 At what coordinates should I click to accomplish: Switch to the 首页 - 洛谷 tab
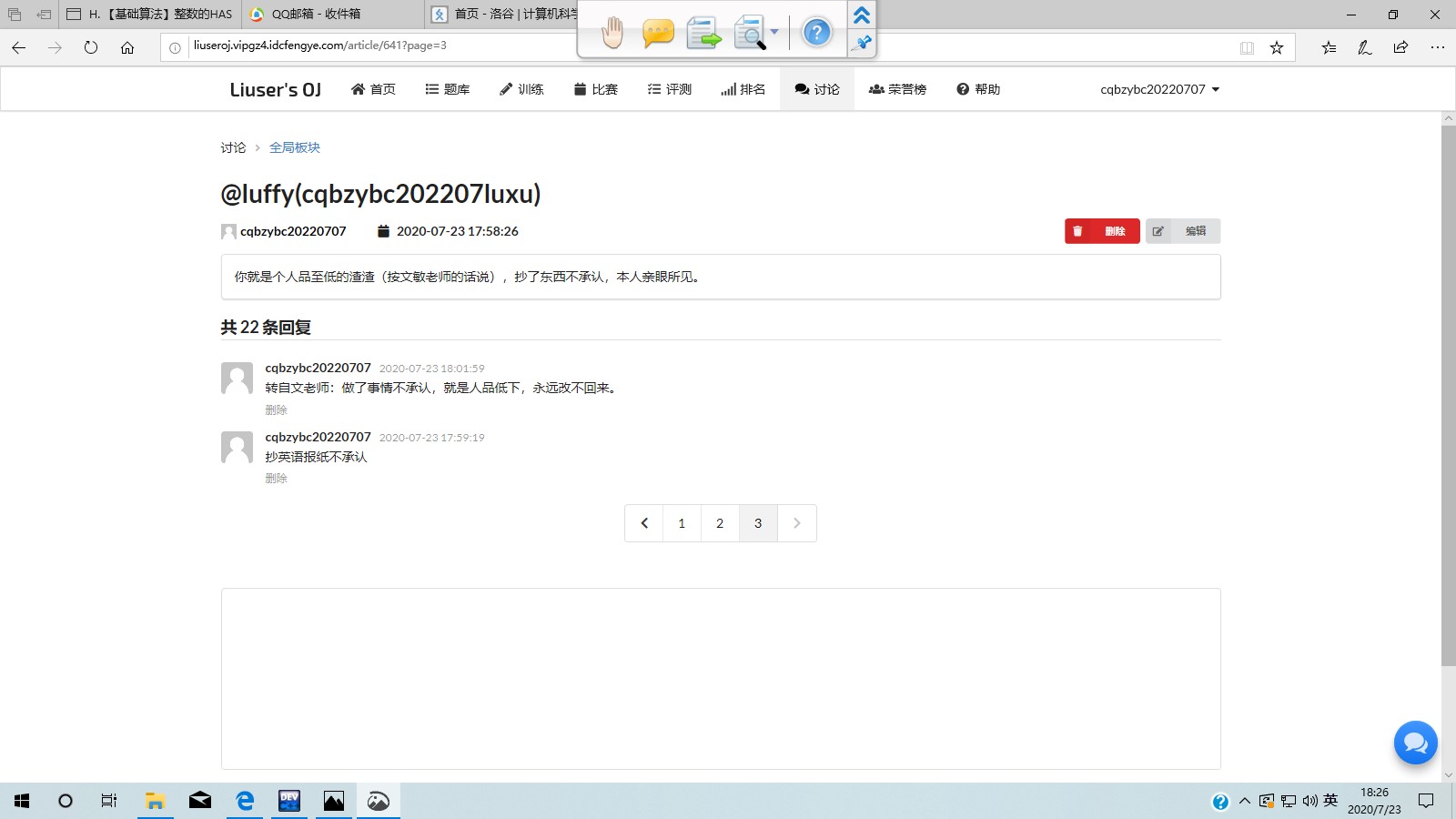502,14
